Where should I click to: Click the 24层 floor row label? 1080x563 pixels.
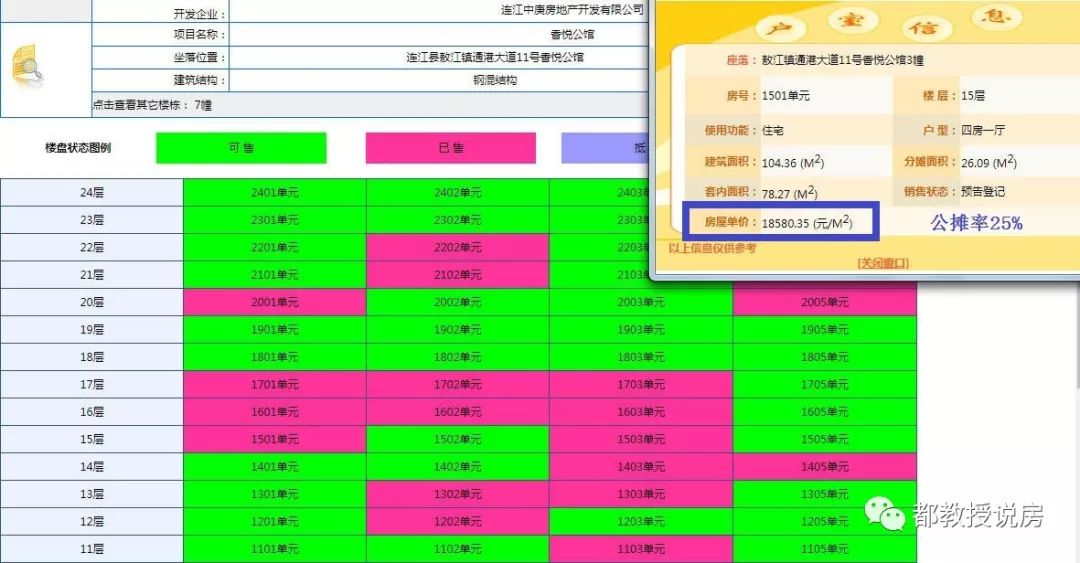[x=92, y=193]
